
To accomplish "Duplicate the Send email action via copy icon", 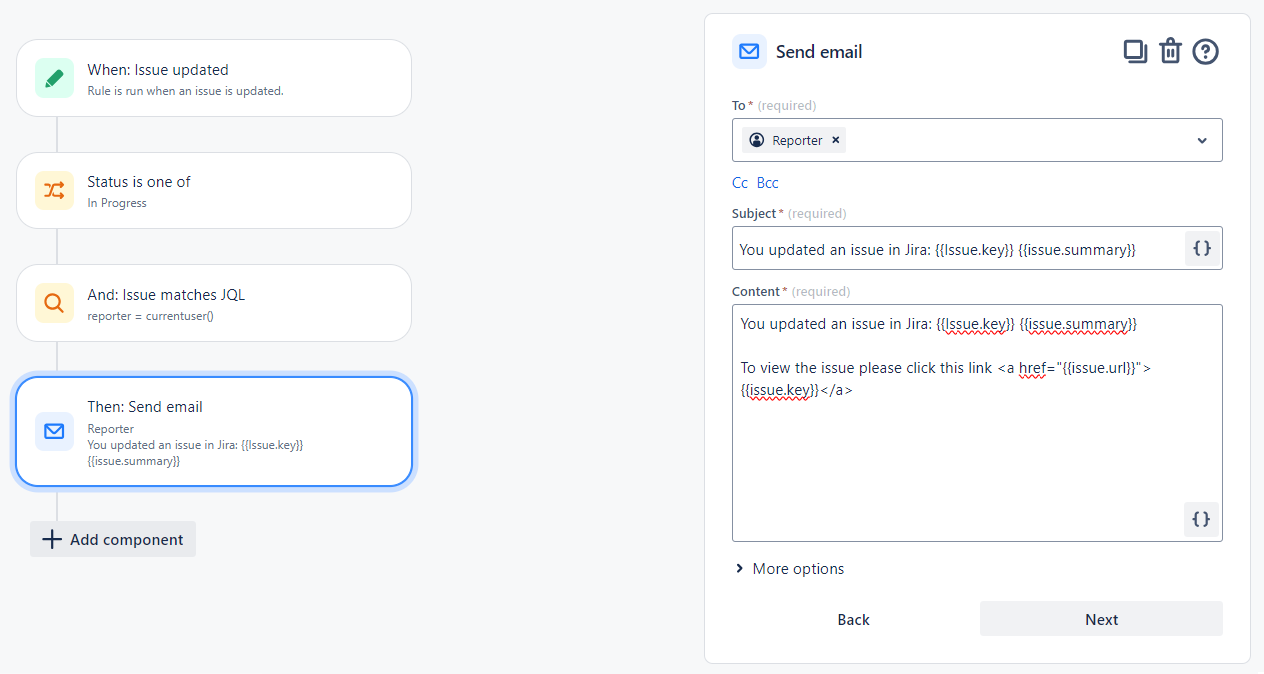I will pos(1135,51).
